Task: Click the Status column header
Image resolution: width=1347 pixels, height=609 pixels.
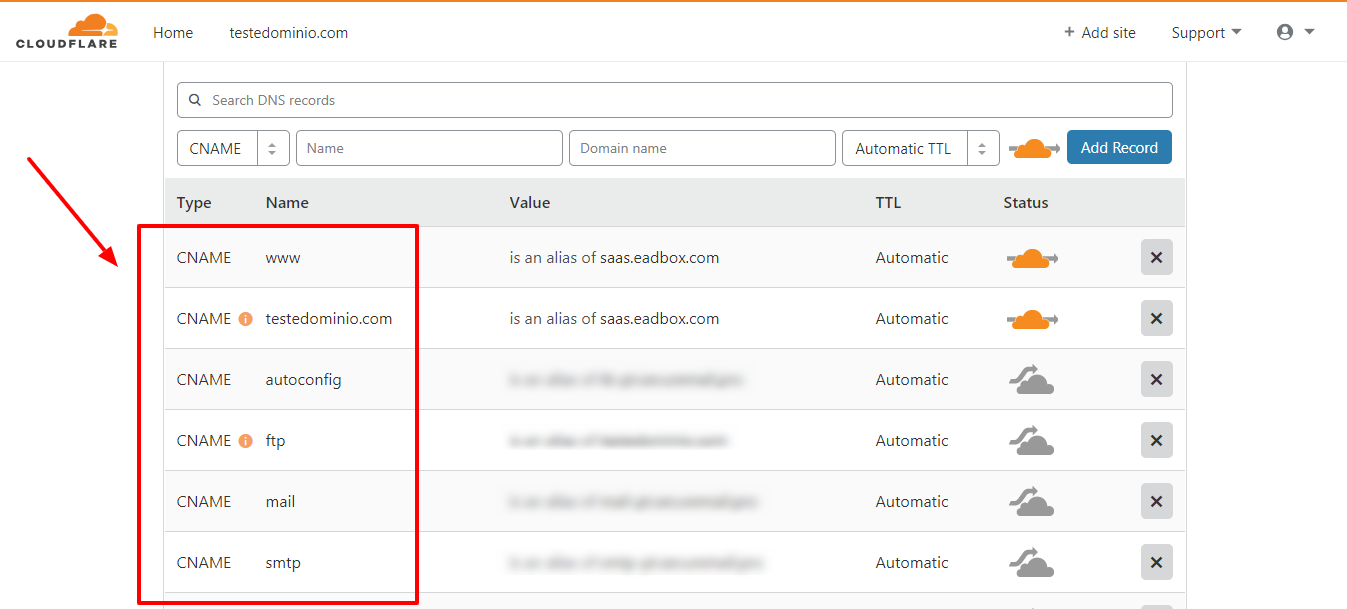Action: click(1026, 203)
